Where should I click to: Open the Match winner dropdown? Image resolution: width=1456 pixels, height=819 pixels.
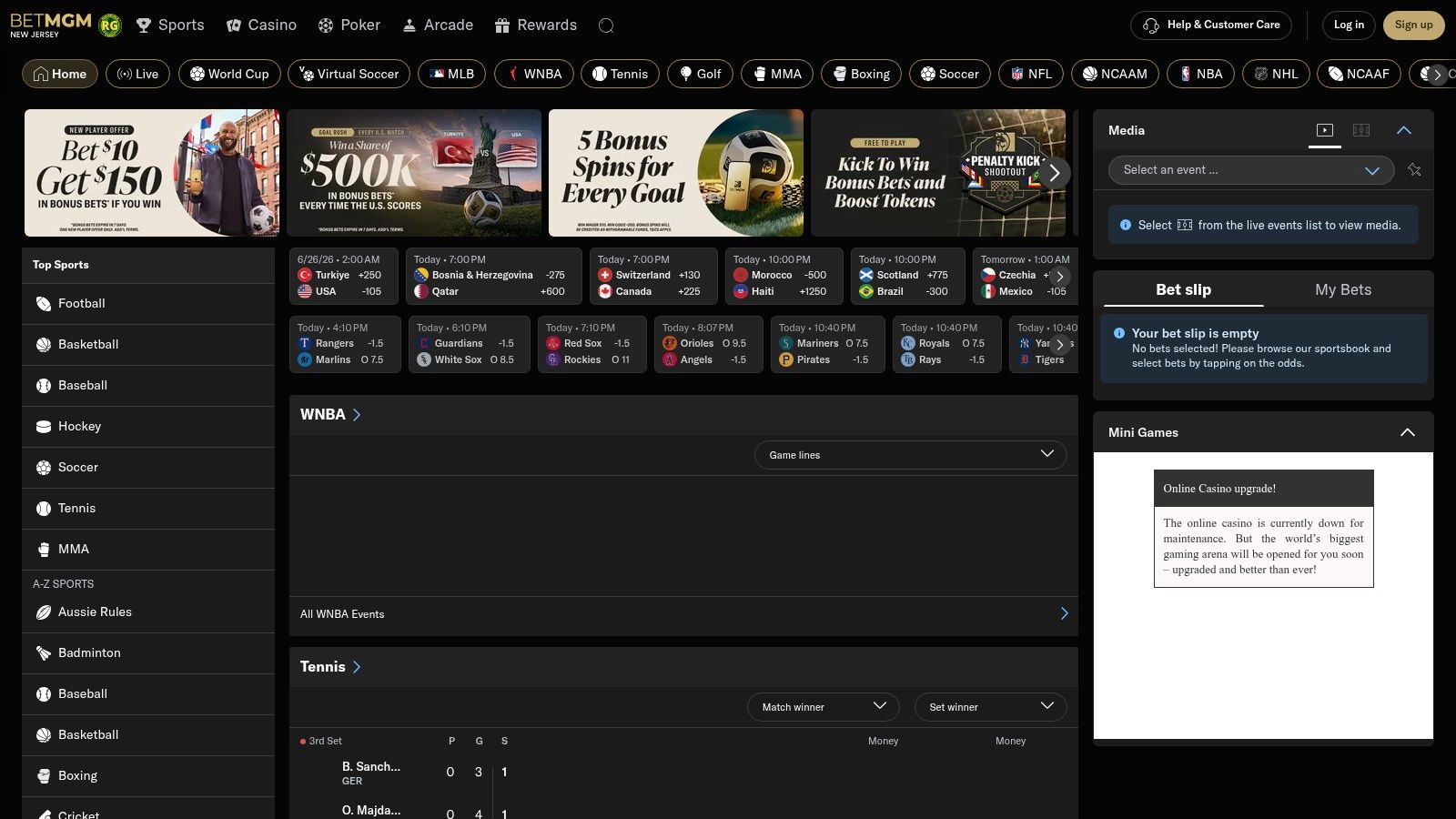coord(824,707)
